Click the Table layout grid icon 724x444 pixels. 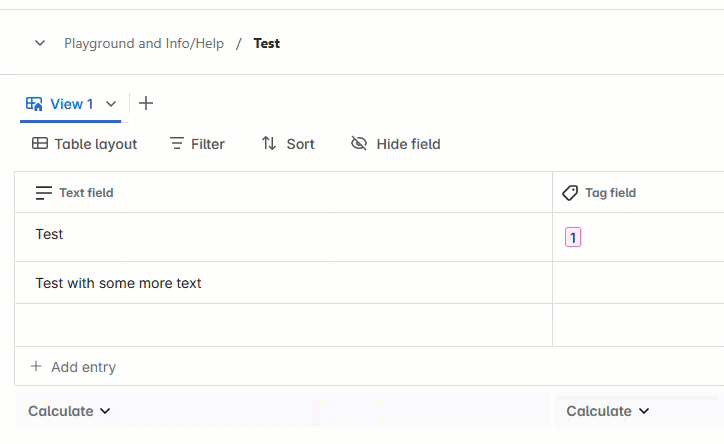tap(40, 144)
